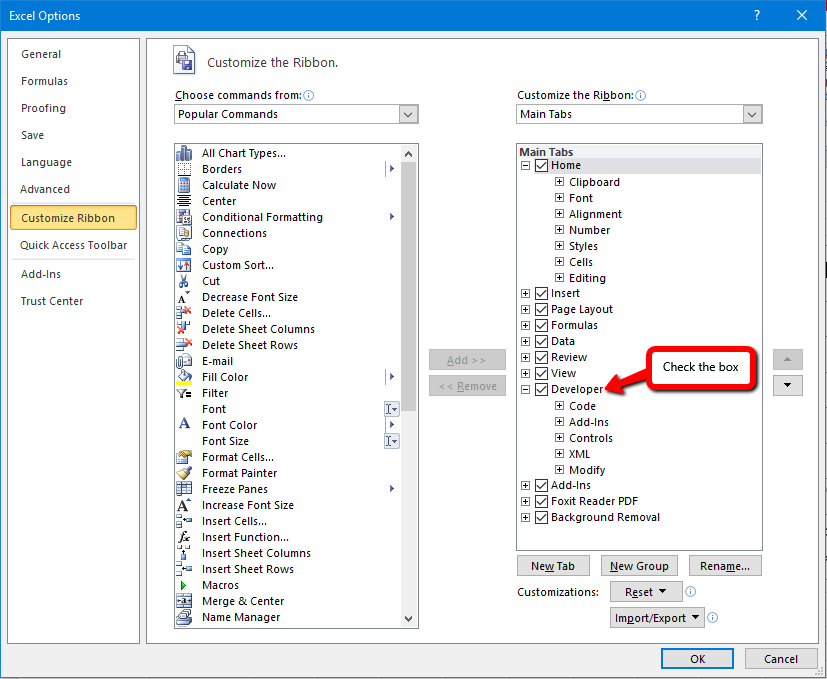Viewport: 827px width, 679px height.
Task: Collapse the Developer tab node
Action: [525, 389]
